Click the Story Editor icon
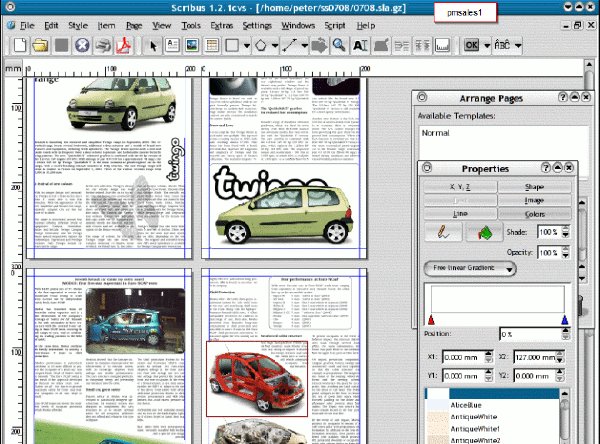This screenshot has height=444, width=600. click(x=381, y=45)
